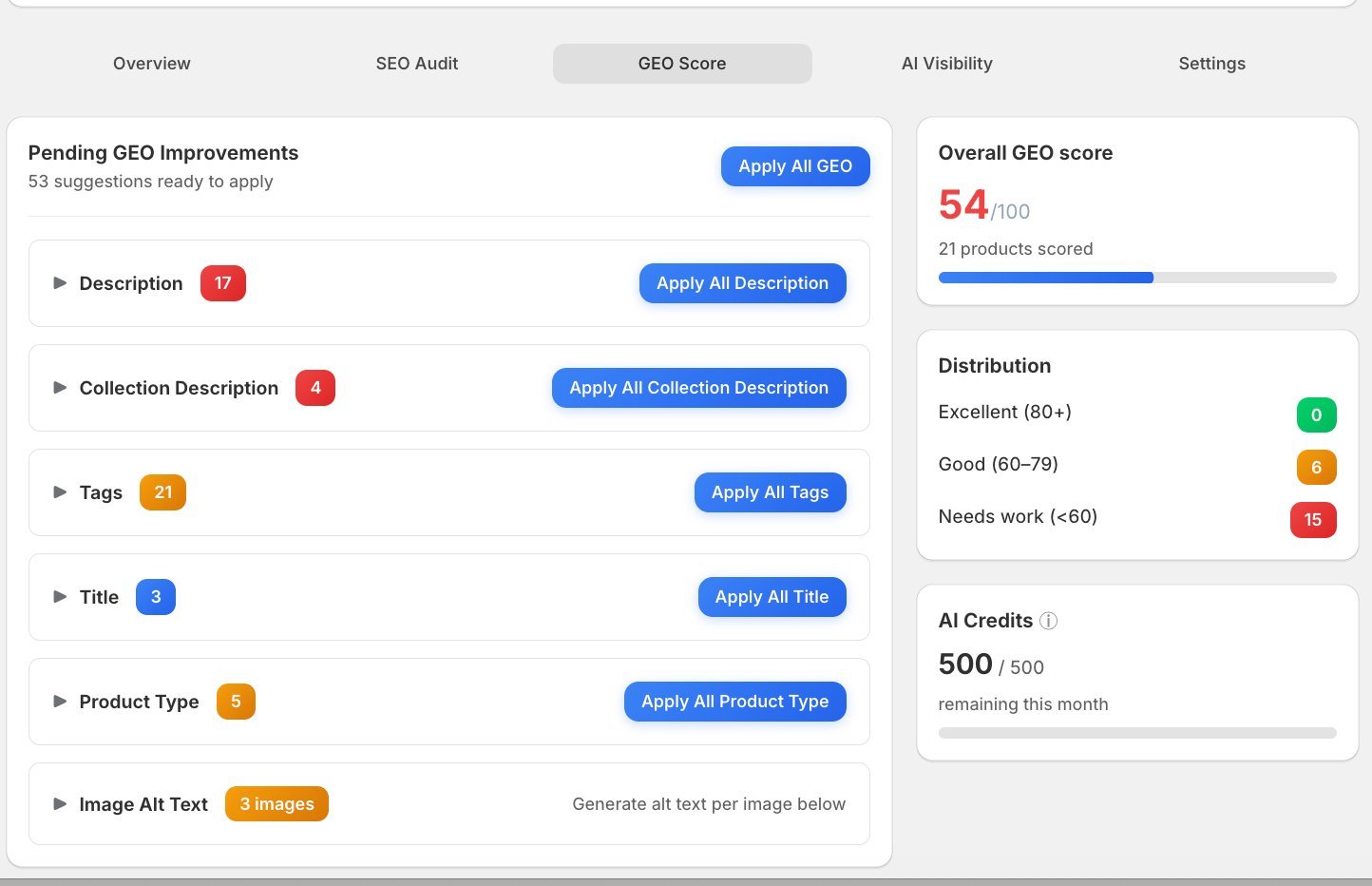This screenshot has height=886, width=1372.
Task: Click the Tags count badge
Action: point(162,492)
